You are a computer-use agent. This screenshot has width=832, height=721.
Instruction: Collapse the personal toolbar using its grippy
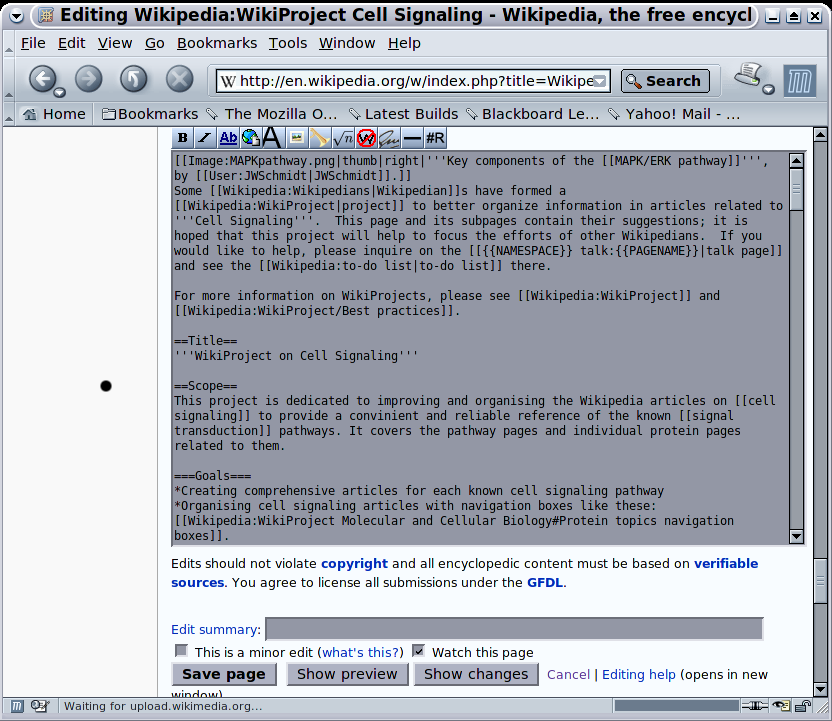point(8,114)
